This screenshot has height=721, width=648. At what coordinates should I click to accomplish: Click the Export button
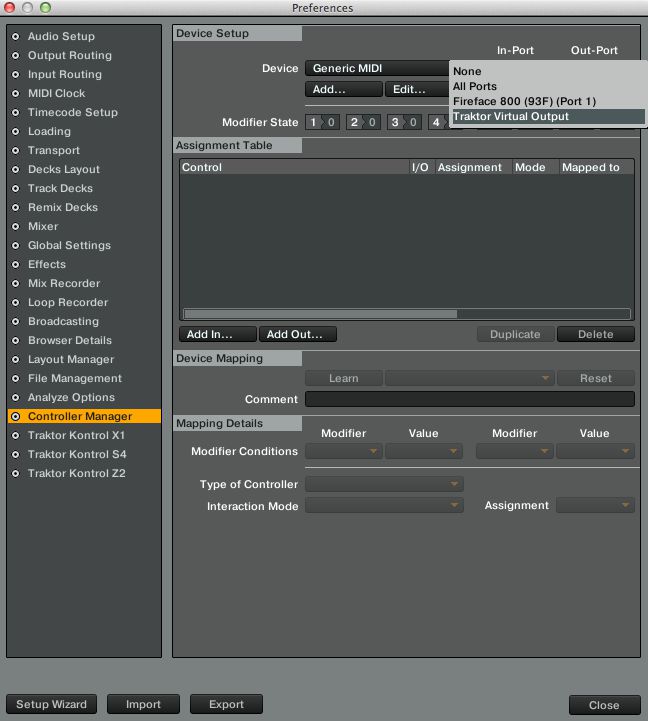(226, 704)
